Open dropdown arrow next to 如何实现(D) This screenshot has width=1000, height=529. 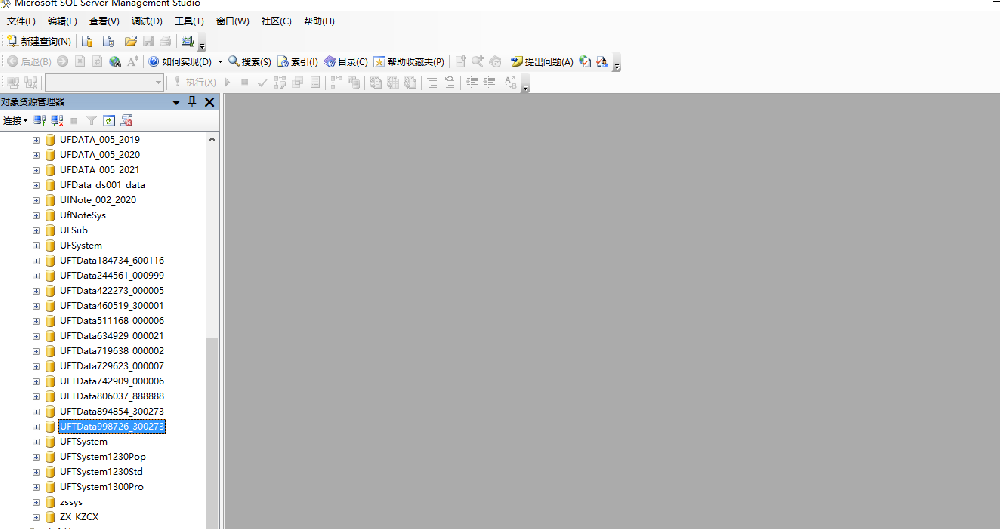point(221,62)
